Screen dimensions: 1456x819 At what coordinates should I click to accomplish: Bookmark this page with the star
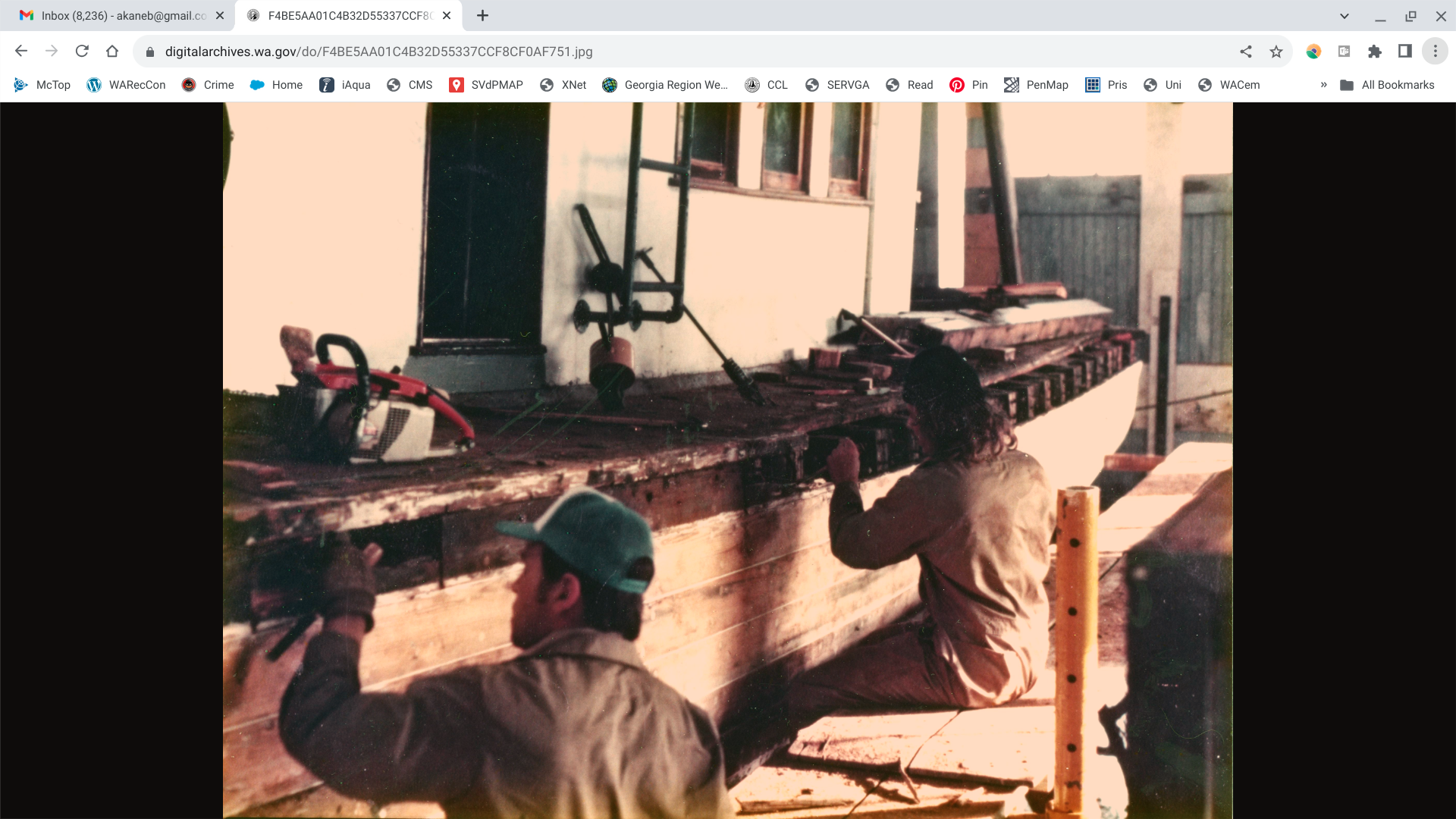1276,52
